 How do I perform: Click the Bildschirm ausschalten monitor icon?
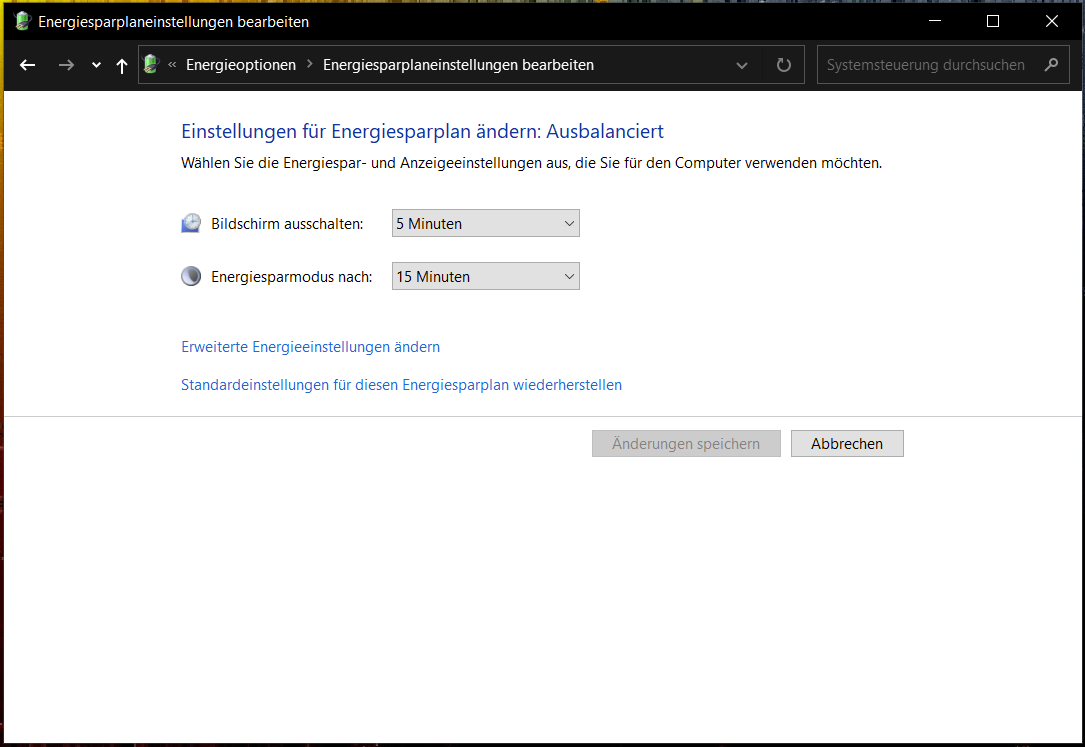coord(191,223)
